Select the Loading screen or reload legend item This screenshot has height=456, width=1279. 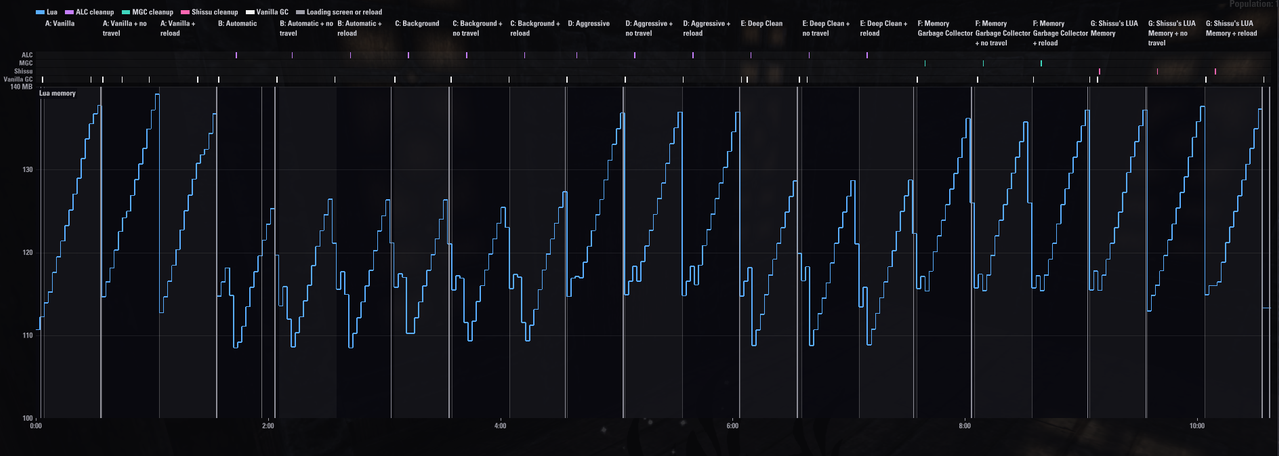[x=338, y=12]
